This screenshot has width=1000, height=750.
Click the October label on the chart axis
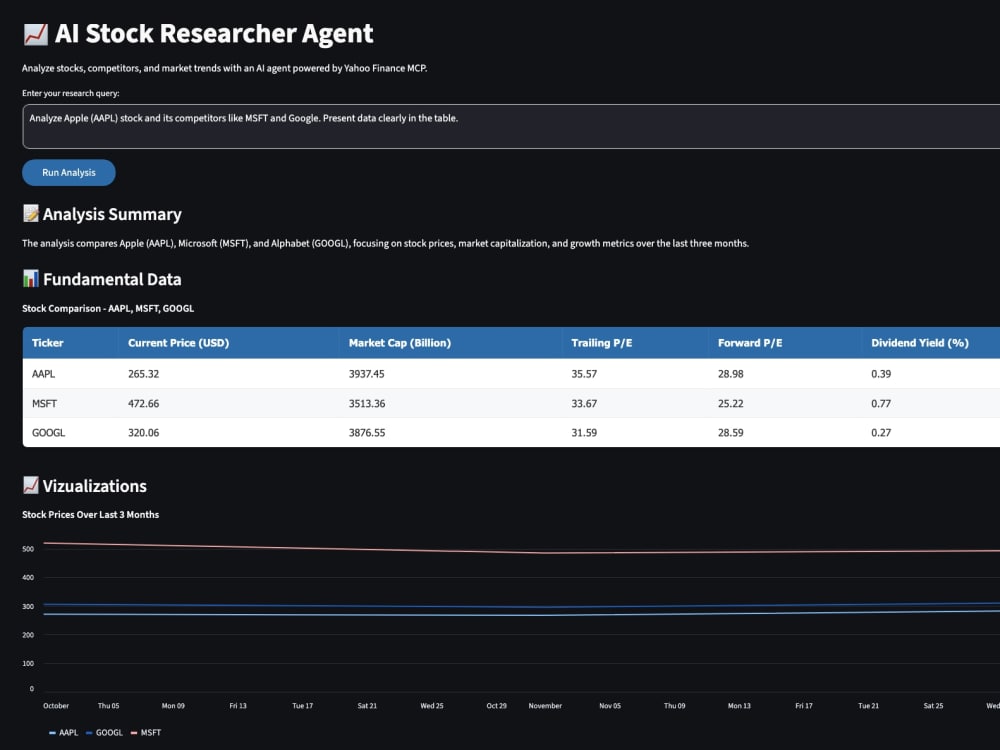tap(56, 706)
